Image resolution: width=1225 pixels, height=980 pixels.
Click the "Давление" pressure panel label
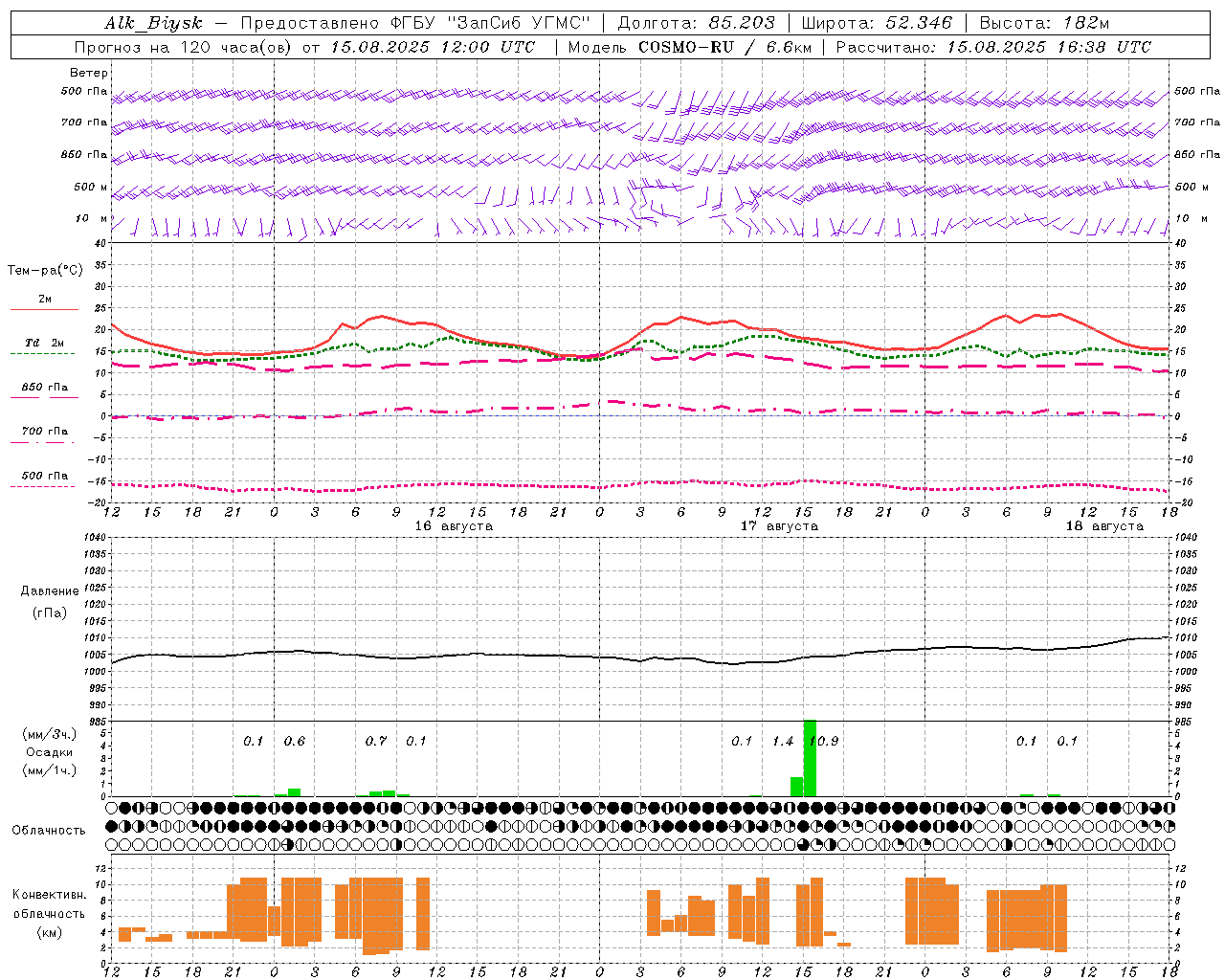[x=49, y=591]
